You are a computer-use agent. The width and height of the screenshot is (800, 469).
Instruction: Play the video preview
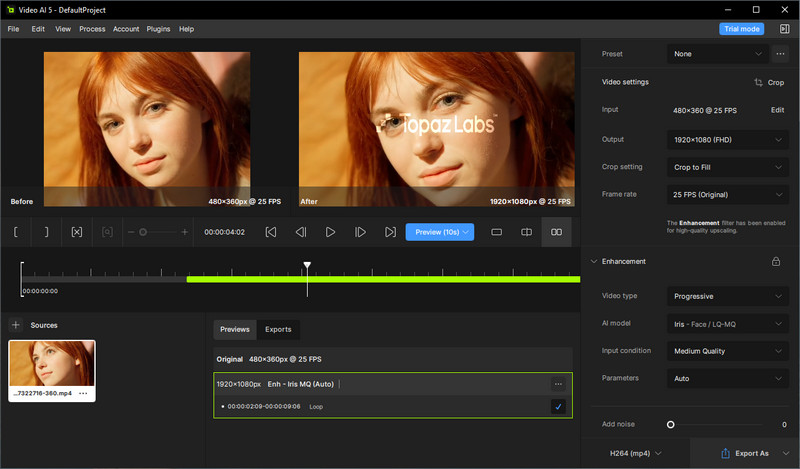pos(331,232)
